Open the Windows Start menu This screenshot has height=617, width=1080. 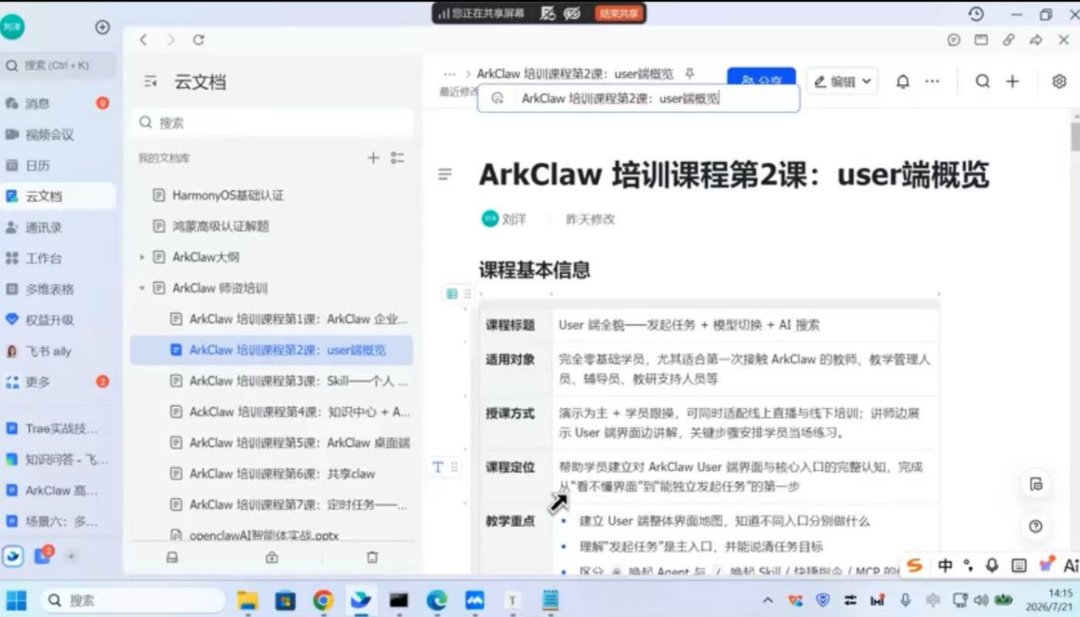[x=17, y=600]
